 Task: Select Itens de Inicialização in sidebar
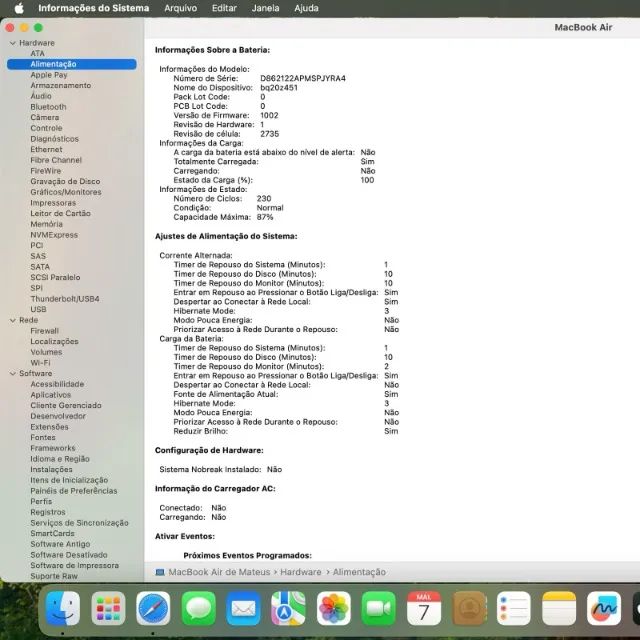point(69,480)
